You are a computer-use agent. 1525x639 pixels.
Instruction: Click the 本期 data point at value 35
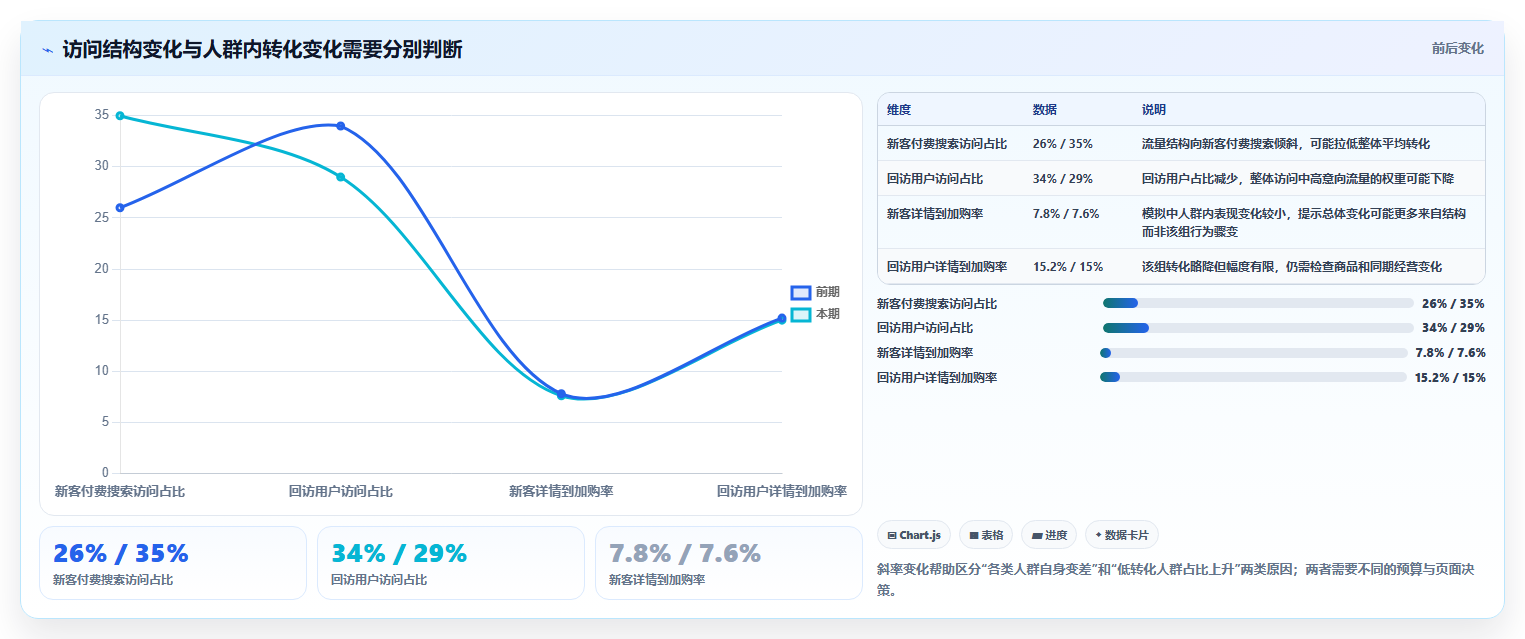tap(120, 116)
